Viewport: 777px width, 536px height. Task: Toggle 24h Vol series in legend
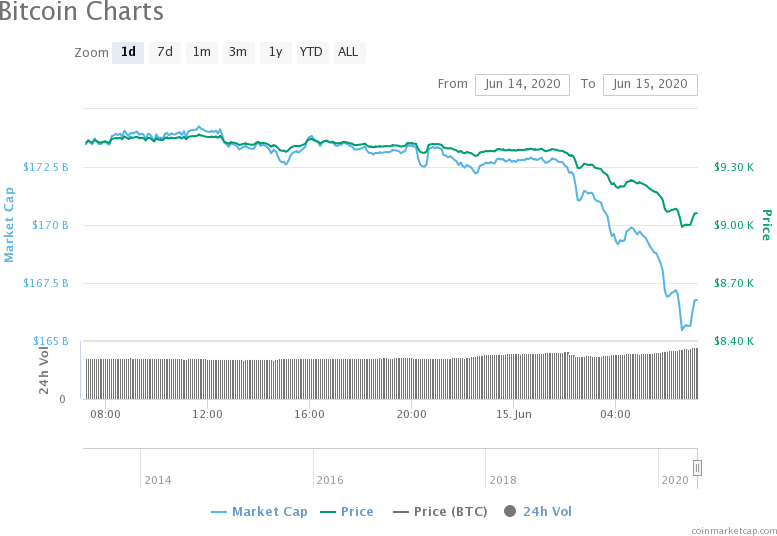[538, 512]
